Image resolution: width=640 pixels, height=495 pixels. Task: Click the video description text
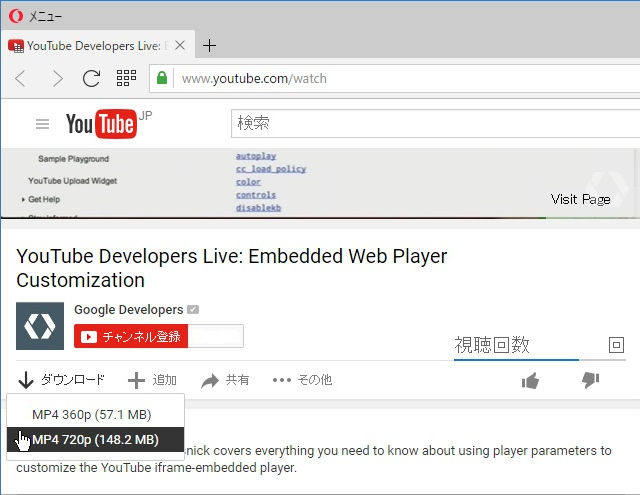(314, 459)
